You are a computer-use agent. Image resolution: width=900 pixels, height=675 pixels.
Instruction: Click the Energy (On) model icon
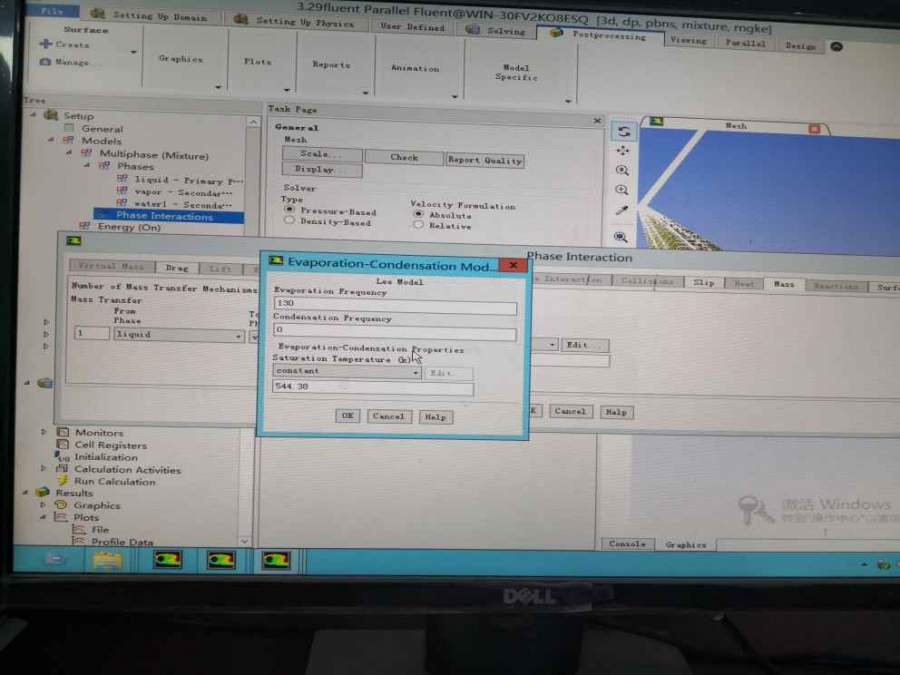pos(85,226)
